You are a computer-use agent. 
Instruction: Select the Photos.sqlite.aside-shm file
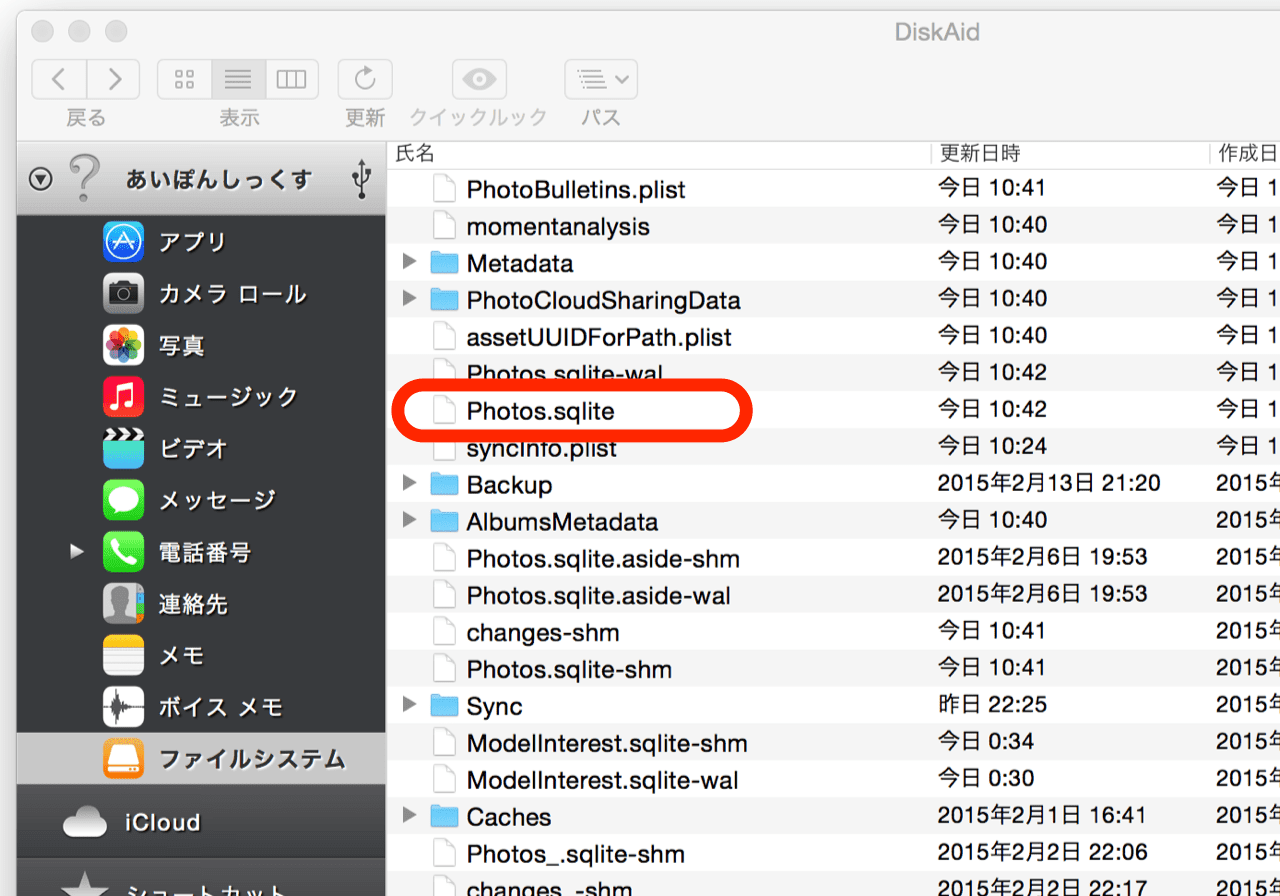(x=834, y=558)
